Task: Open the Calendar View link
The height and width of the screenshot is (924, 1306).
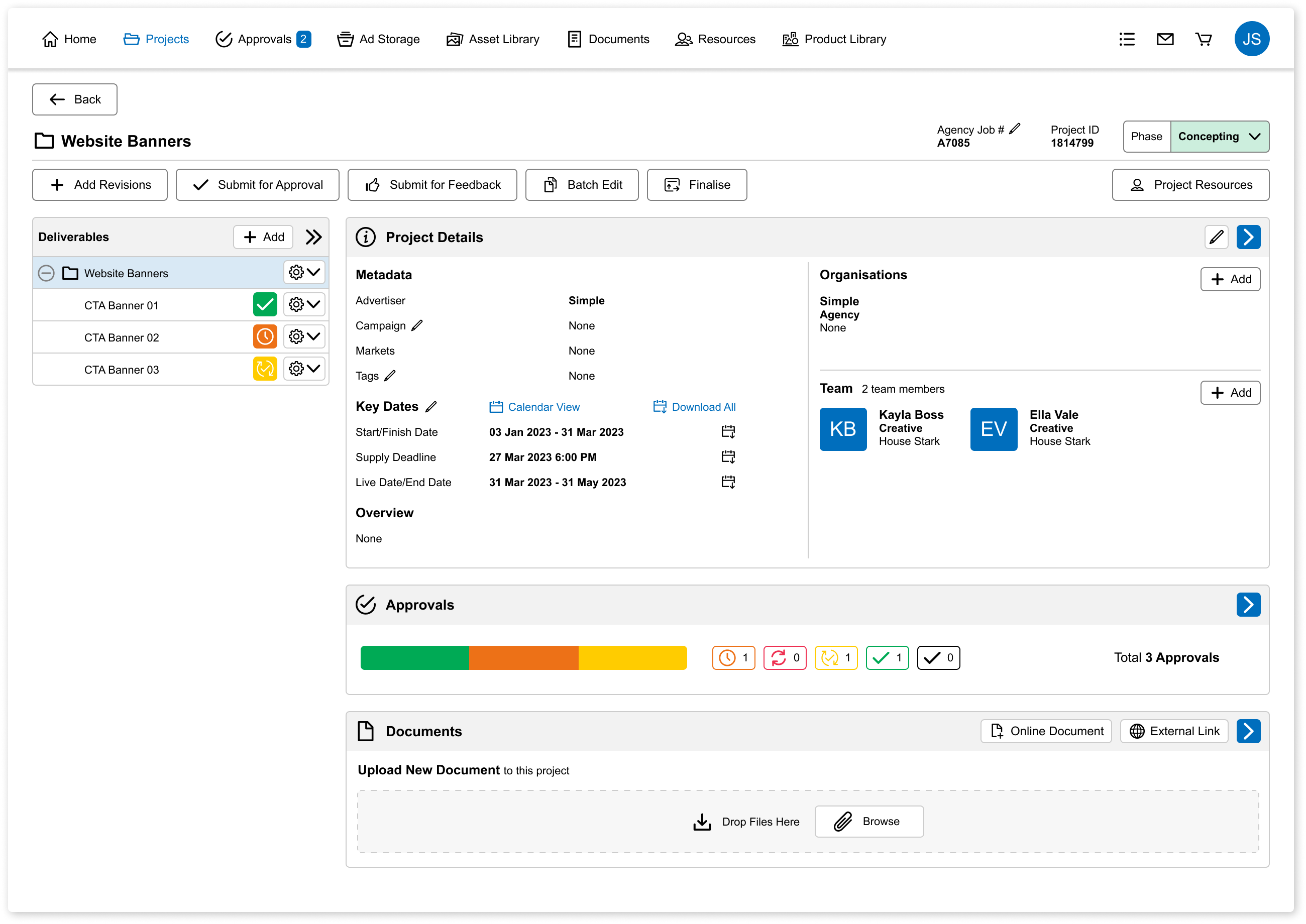Action: pos(534,407)
